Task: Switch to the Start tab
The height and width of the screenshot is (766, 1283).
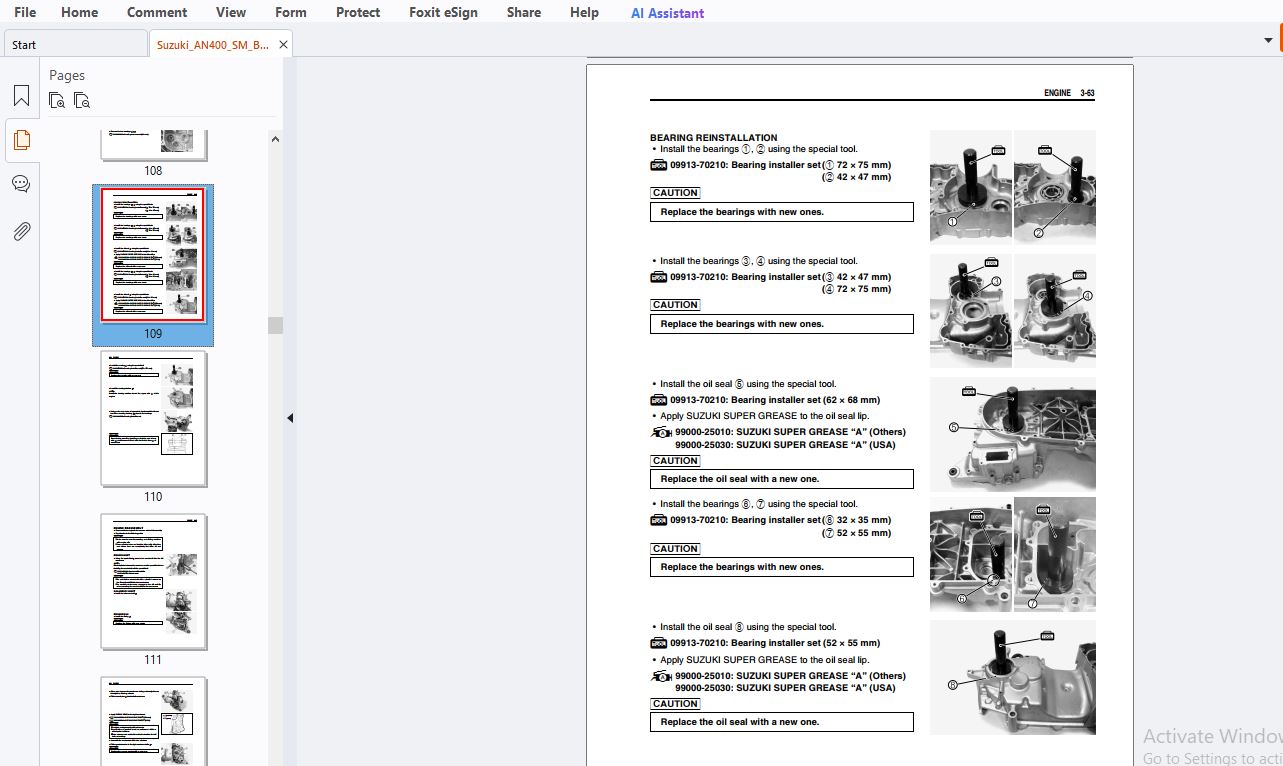Action: pyautogui.click(x=75, y=45)
